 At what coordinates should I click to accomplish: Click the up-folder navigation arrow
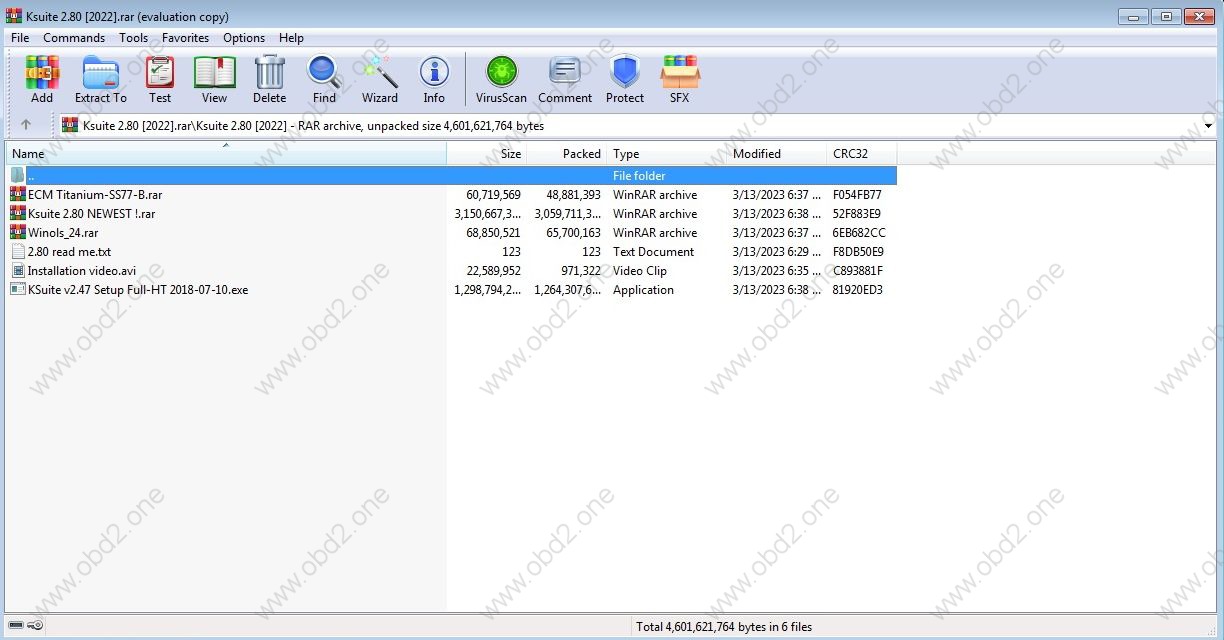[27, 125]
